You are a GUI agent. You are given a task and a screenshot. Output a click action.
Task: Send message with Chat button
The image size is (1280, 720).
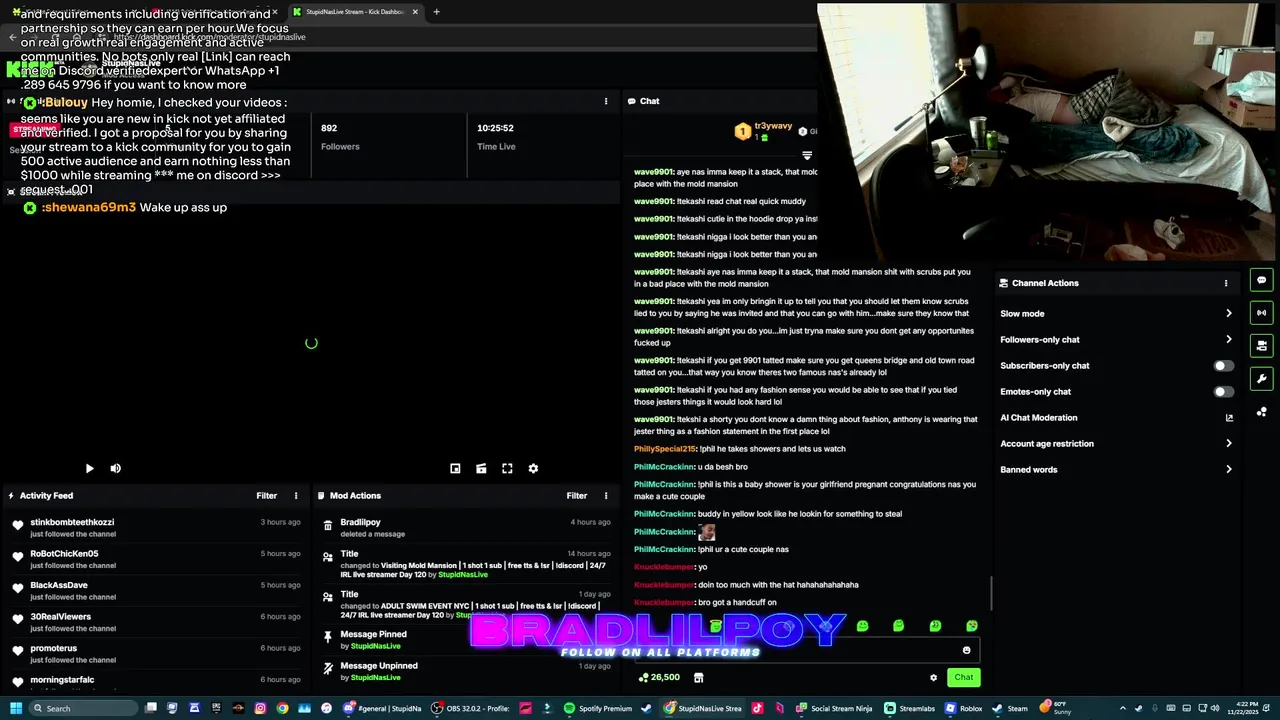[963, 678]
